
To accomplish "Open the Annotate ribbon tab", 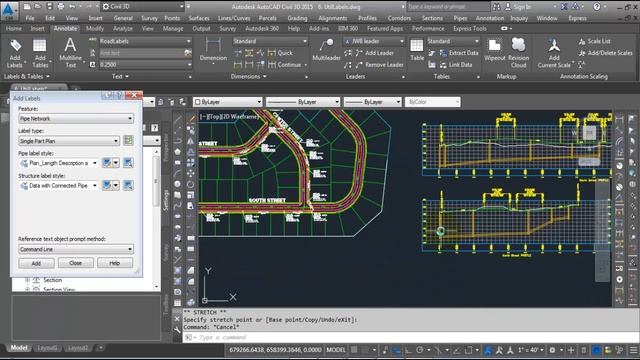I will tap(65, 29).
